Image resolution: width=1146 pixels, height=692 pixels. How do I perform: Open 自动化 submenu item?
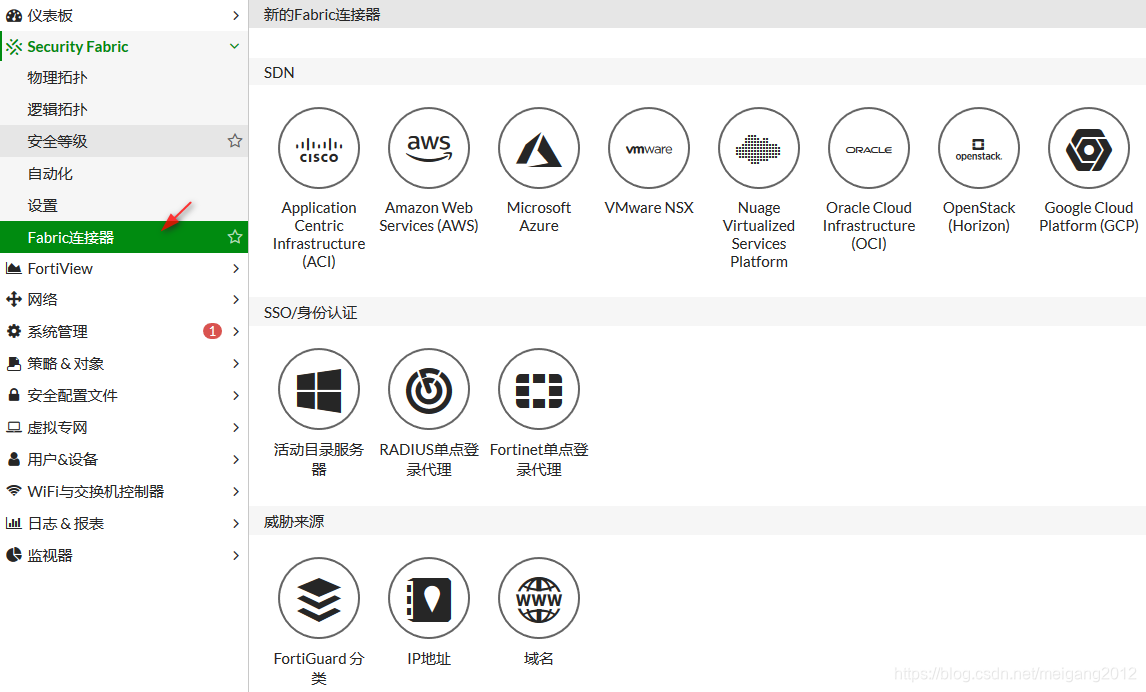(x=124, y=174)
